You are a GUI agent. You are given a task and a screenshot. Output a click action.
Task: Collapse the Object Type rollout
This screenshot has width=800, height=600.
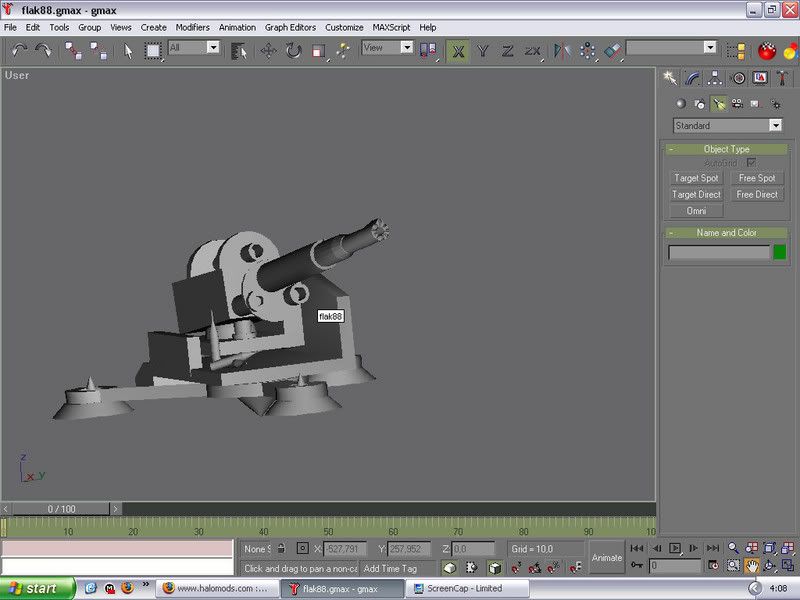pos(727,149)
